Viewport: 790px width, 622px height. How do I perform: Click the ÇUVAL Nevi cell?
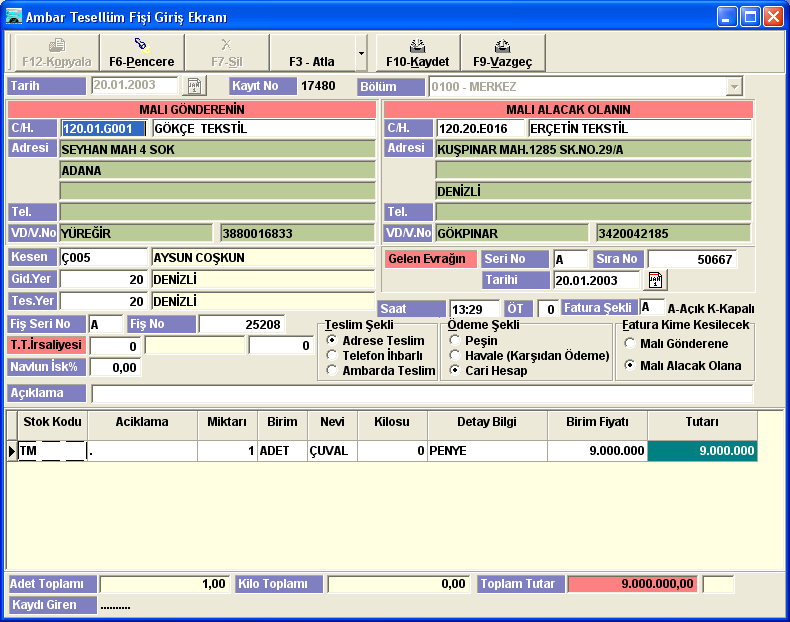[x=333, y=451]
